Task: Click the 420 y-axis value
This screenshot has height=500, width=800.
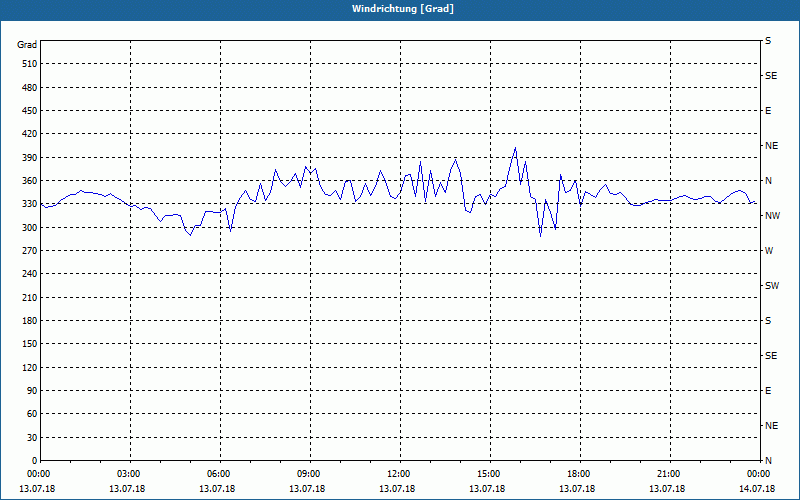Action: click(x=30, y=134)
